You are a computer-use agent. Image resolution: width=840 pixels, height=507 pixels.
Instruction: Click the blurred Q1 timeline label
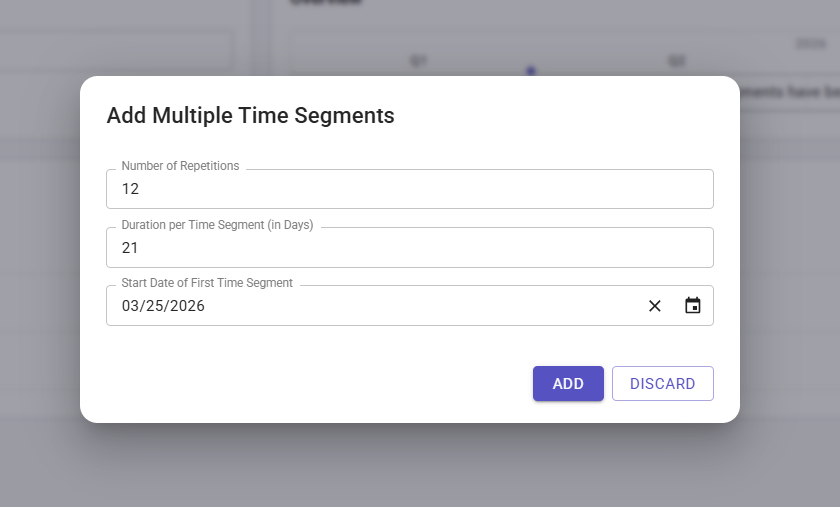(418, 61)
